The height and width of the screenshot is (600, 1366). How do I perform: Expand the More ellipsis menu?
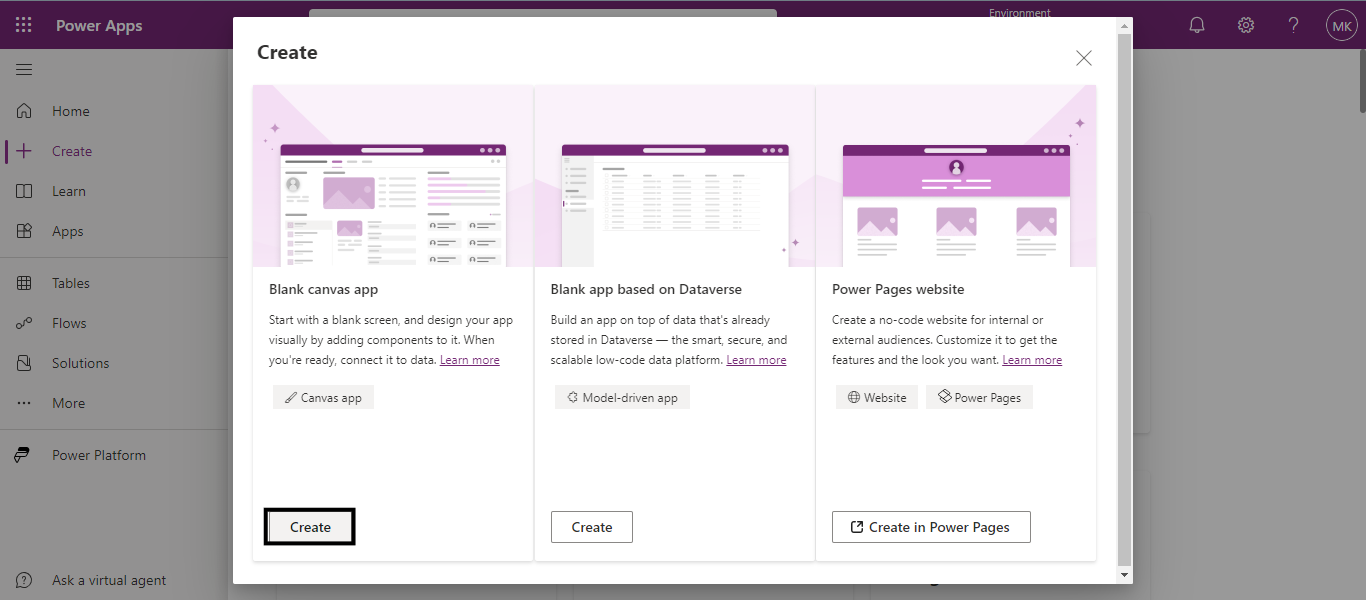[x=68, y=403]
